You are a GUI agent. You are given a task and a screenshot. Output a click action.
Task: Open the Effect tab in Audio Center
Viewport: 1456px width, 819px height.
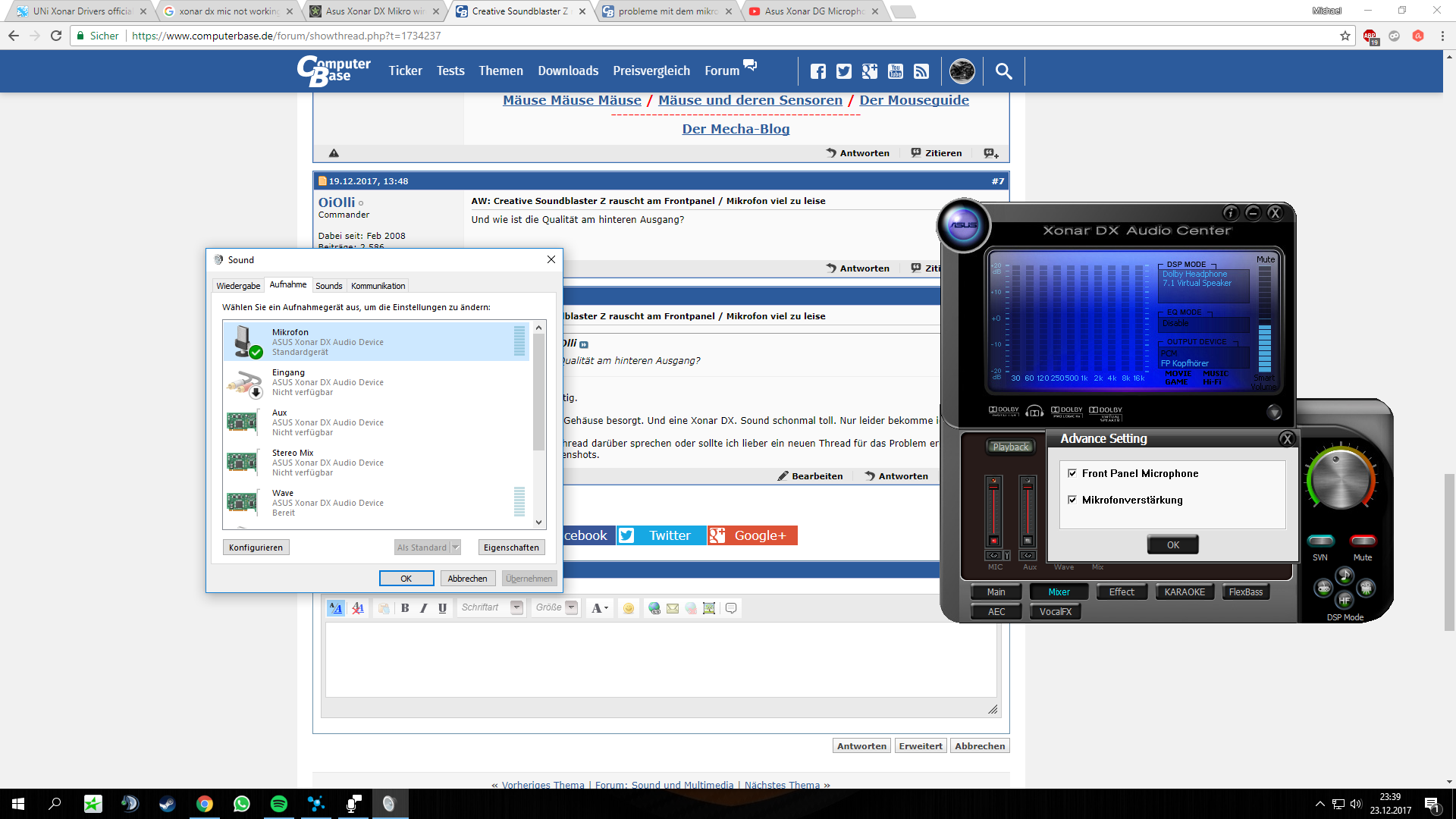point(1122,592)
